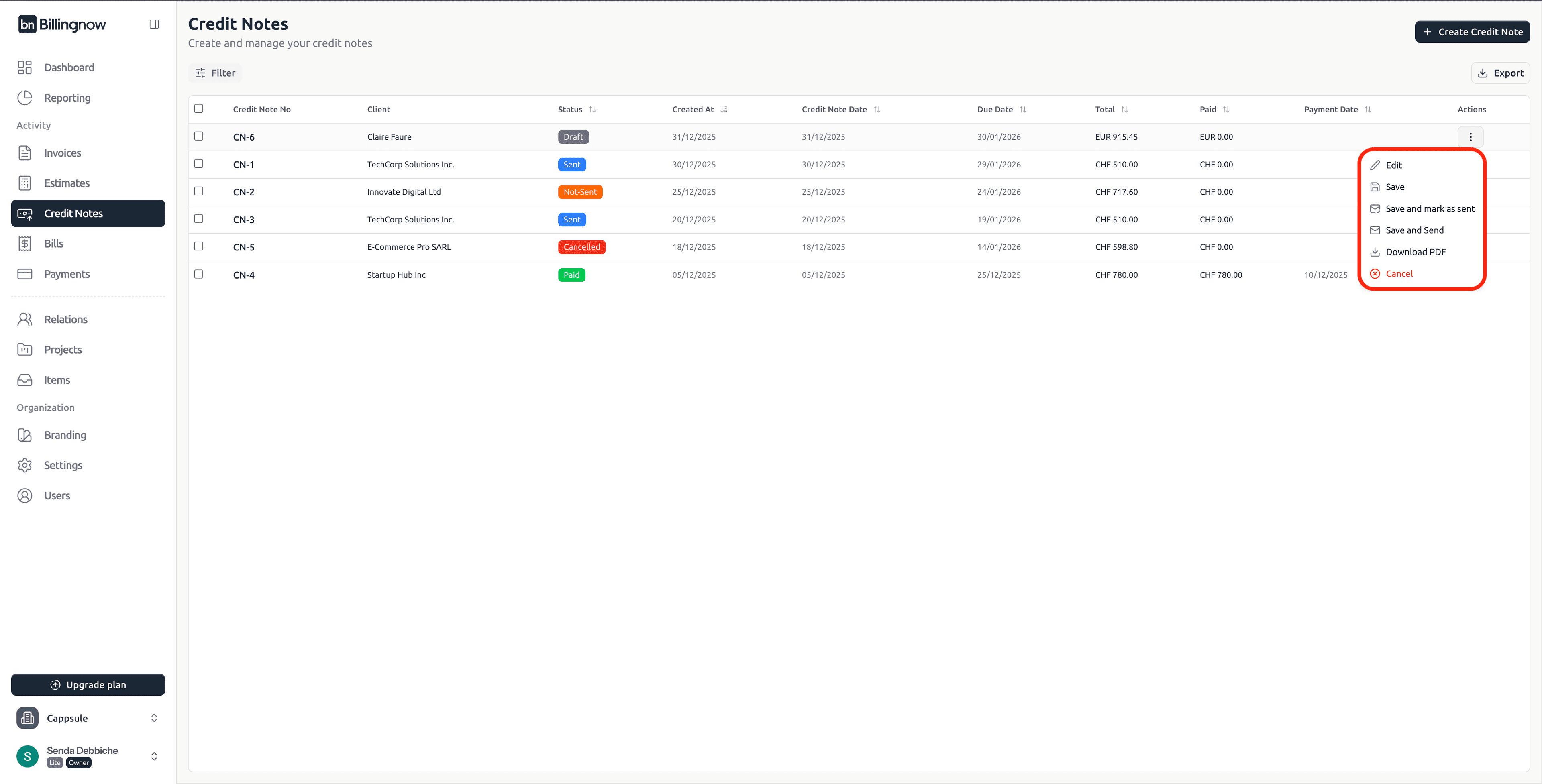This screenshot has height=784, width=1542.
Task: Open the Settings gear icon
Action: 24,465
